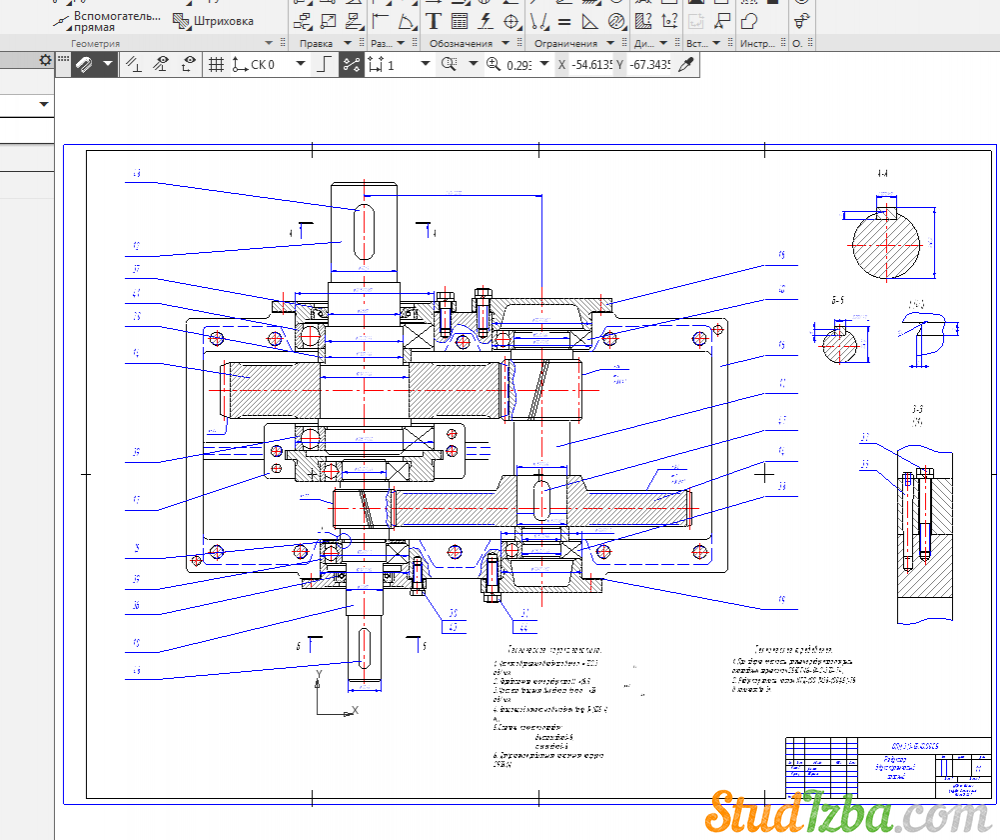Select the Штриховка hatch tool

pos(213,20)
